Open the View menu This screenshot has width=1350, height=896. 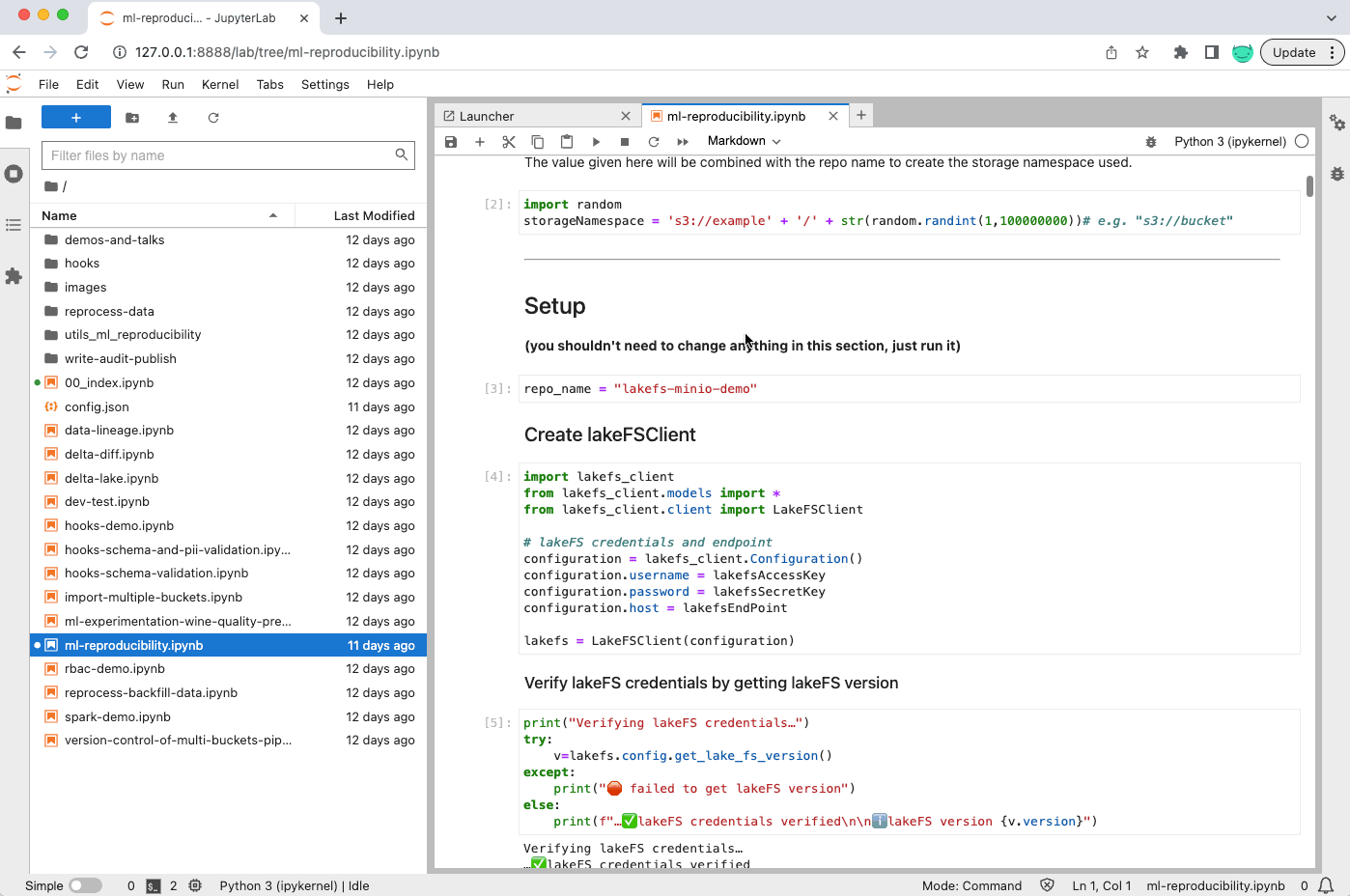[130, 84]
